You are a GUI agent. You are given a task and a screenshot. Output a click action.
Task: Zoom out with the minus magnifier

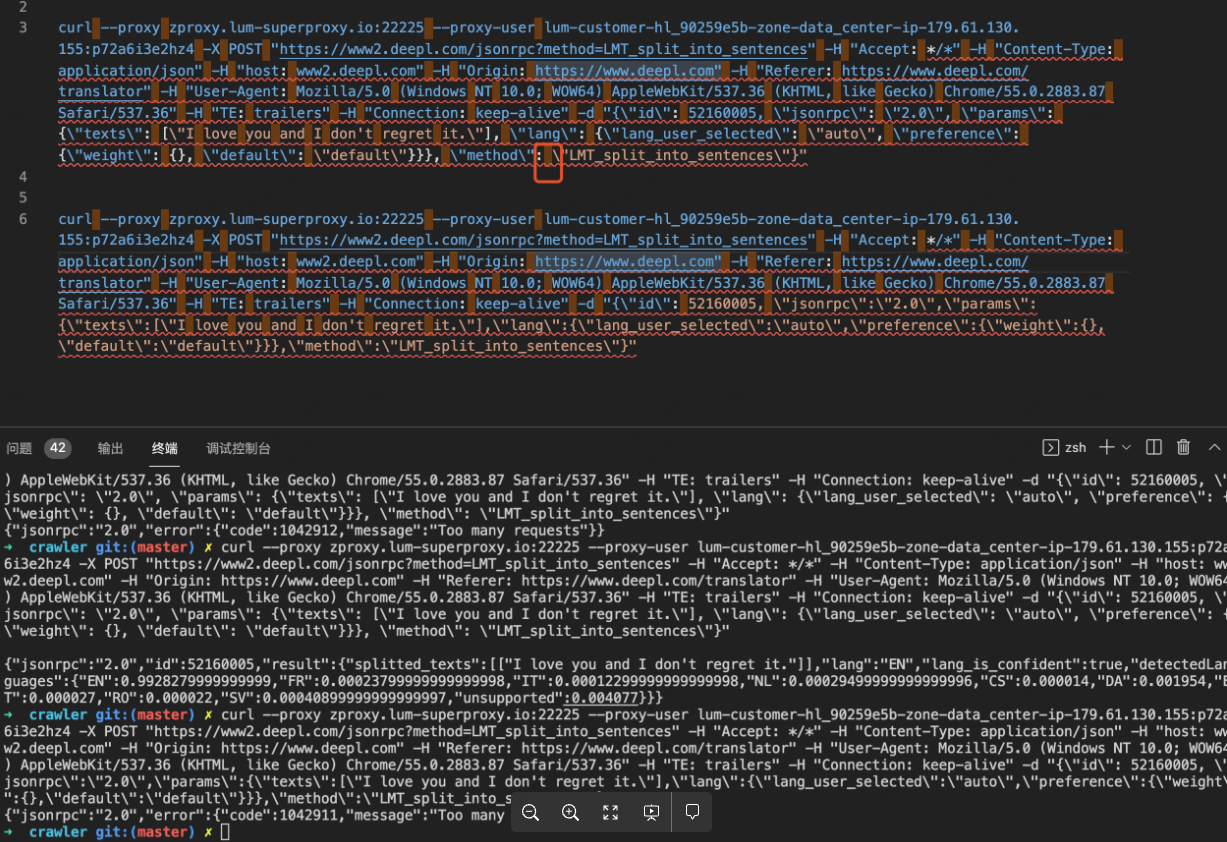tap(531, 813)
